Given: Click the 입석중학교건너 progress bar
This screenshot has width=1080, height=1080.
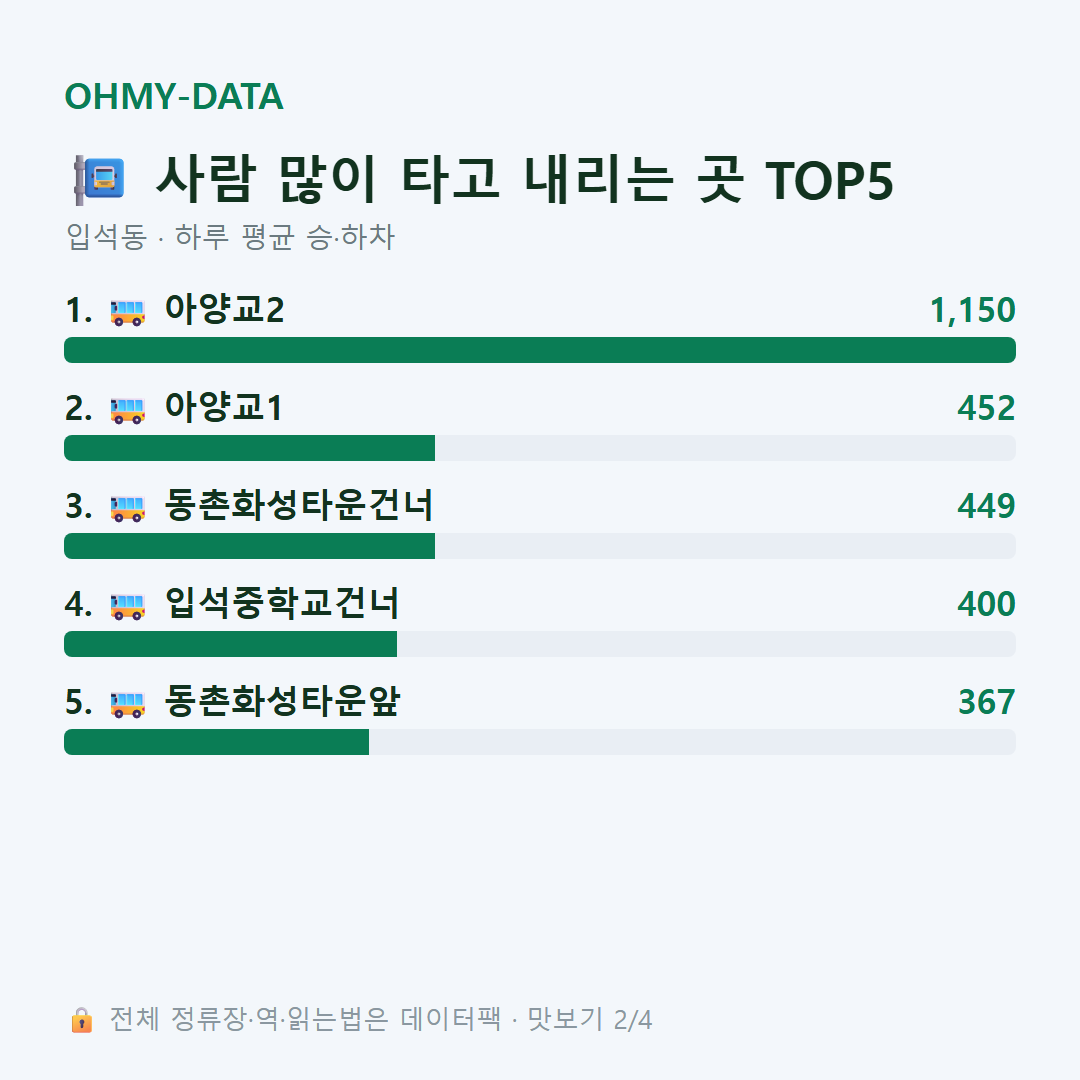Looking at the screenshot, I should [540, 644].
